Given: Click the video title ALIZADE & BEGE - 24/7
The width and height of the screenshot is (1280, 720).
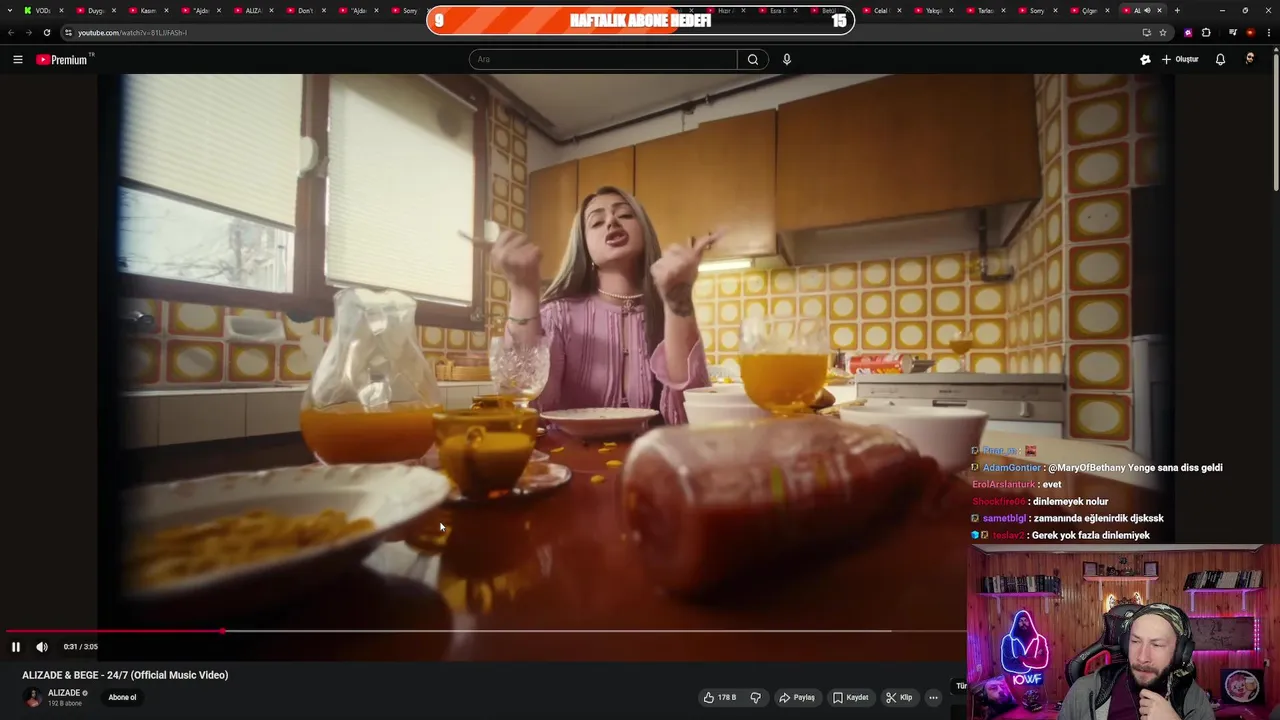Looking at the screenshot, I should 125,675.
